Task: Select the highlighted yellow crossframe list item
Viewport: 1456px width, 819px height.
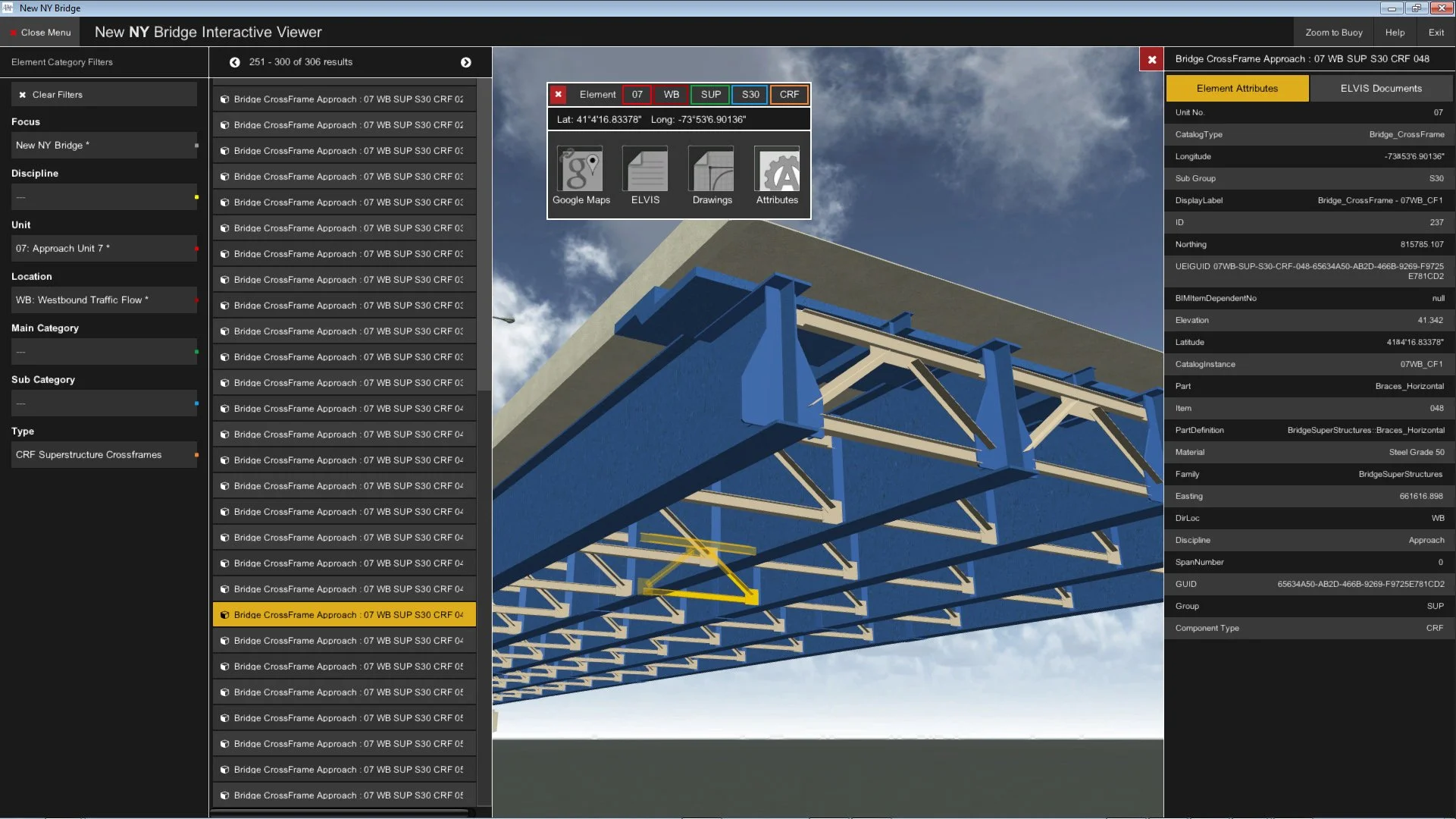Action: click(x=344, y=615)
